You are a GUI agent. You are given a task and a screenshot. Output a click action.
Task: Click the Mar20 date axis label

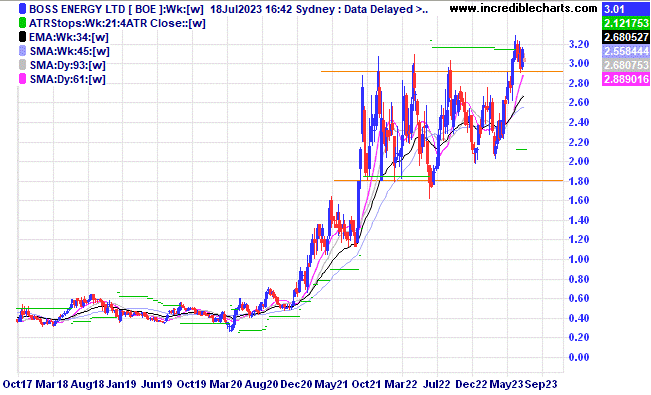[226, 384]
